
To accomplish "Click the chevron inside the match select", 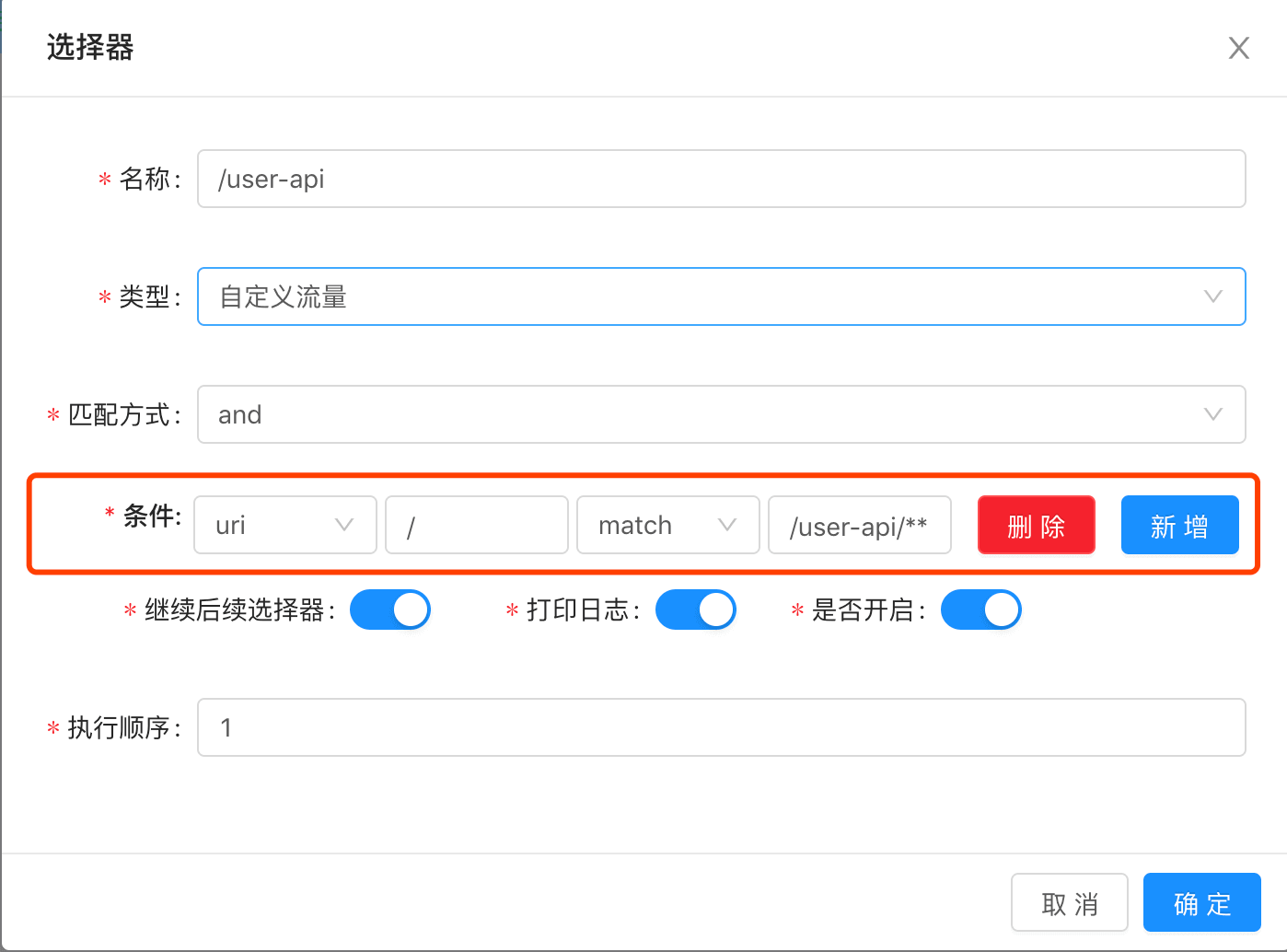I will coord(727,525).
